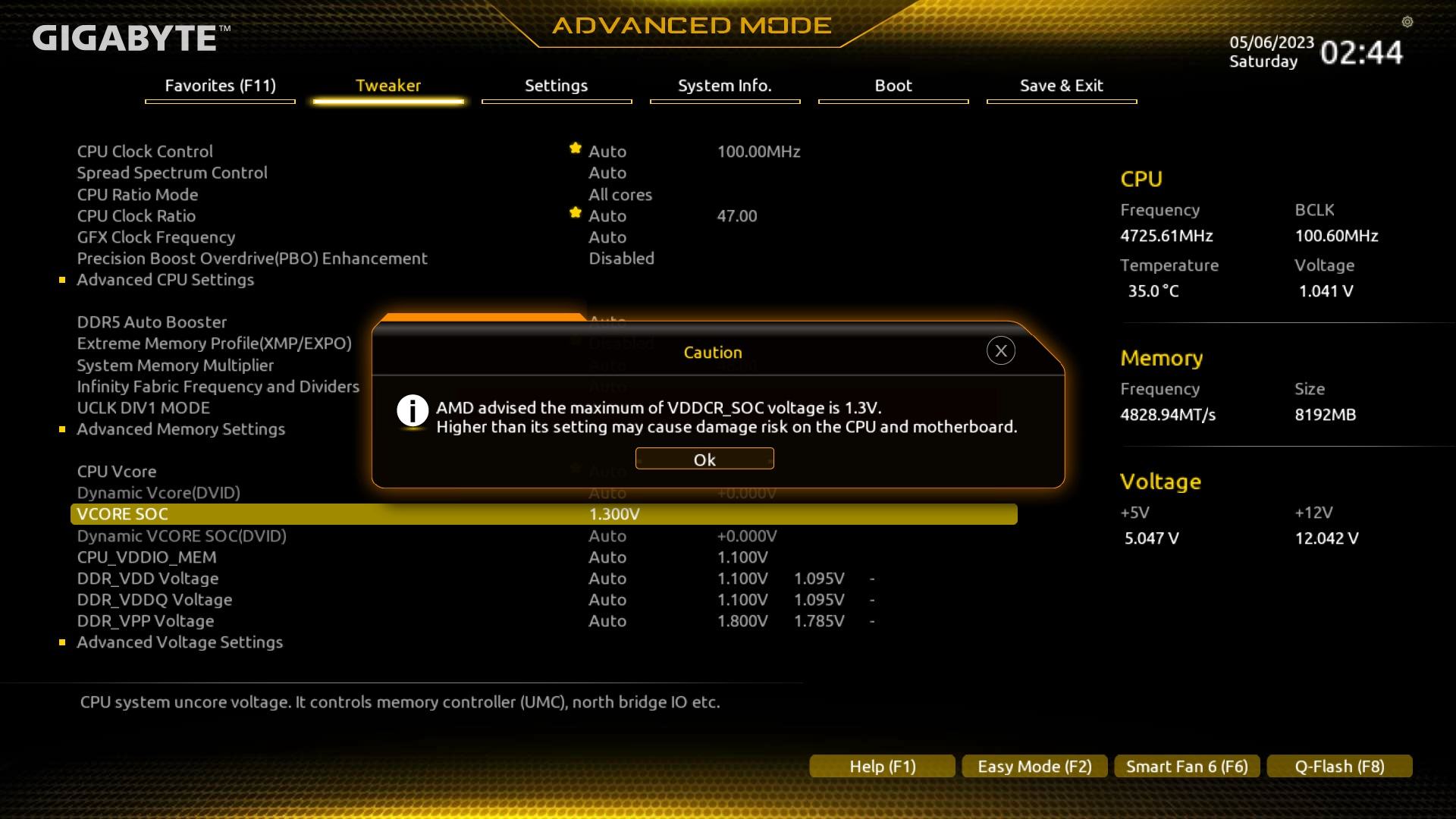
Task: Click the favorite star beside CPU Clock Ratio
Action: pos(576,212)
